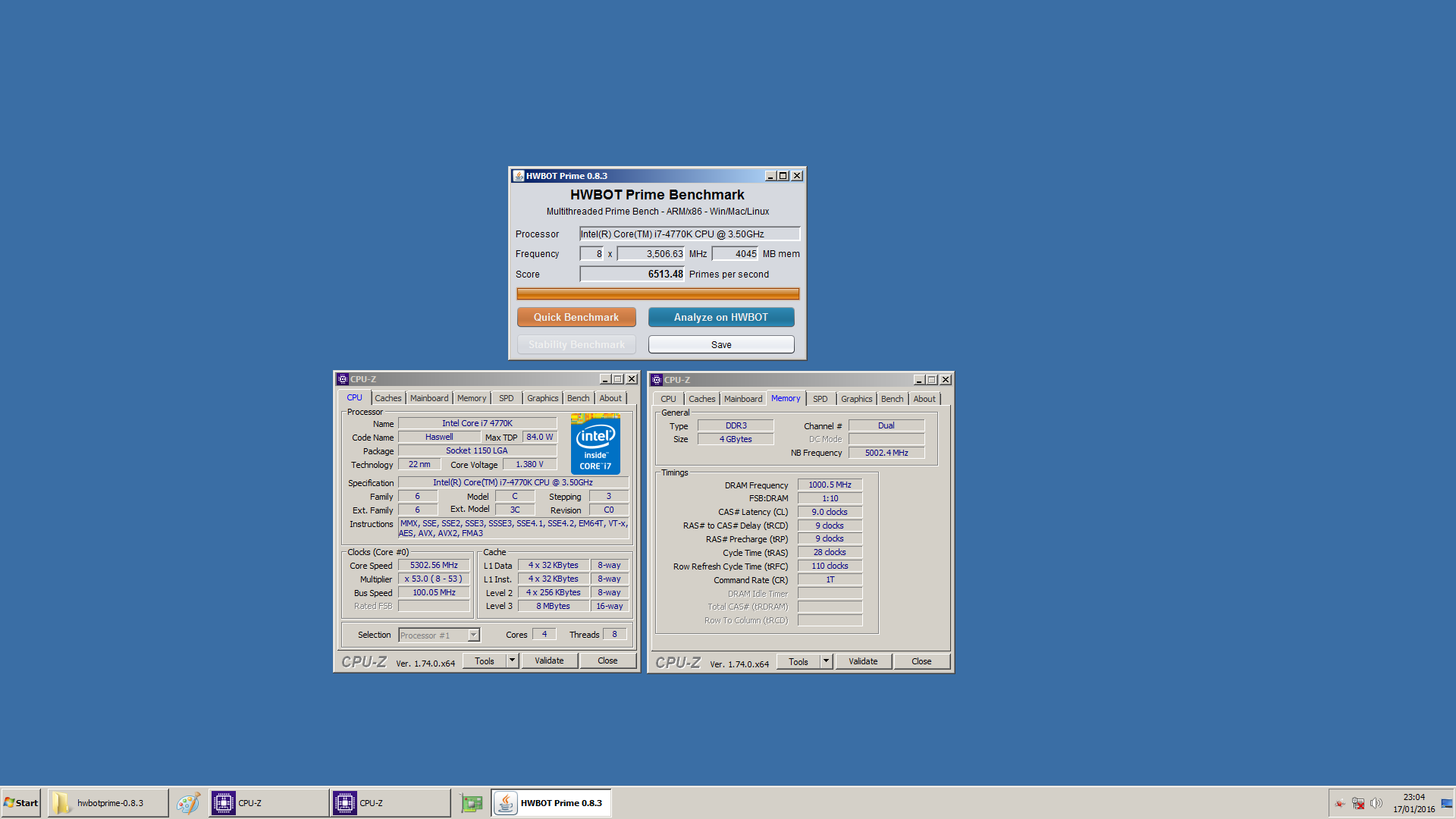Open Caches tab in right CPU-Z
The image size is (1456, 819).
click(701, 399)
